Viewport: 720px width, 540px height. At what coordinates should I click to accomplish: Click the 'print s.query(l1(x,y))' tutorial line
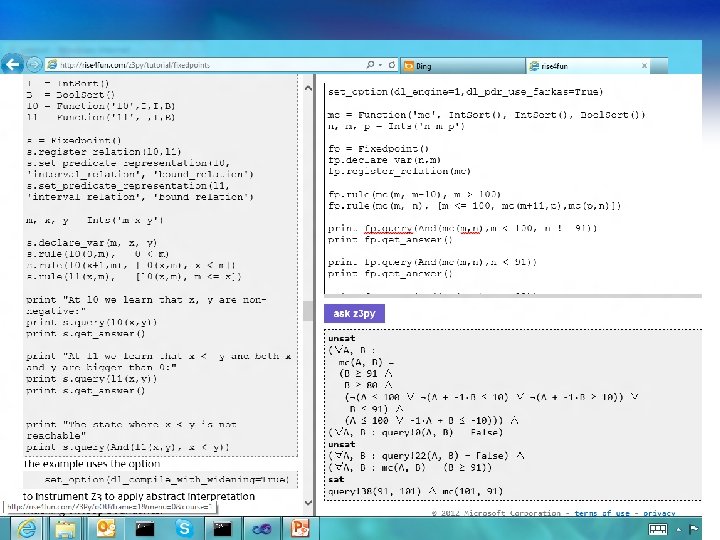91,379
